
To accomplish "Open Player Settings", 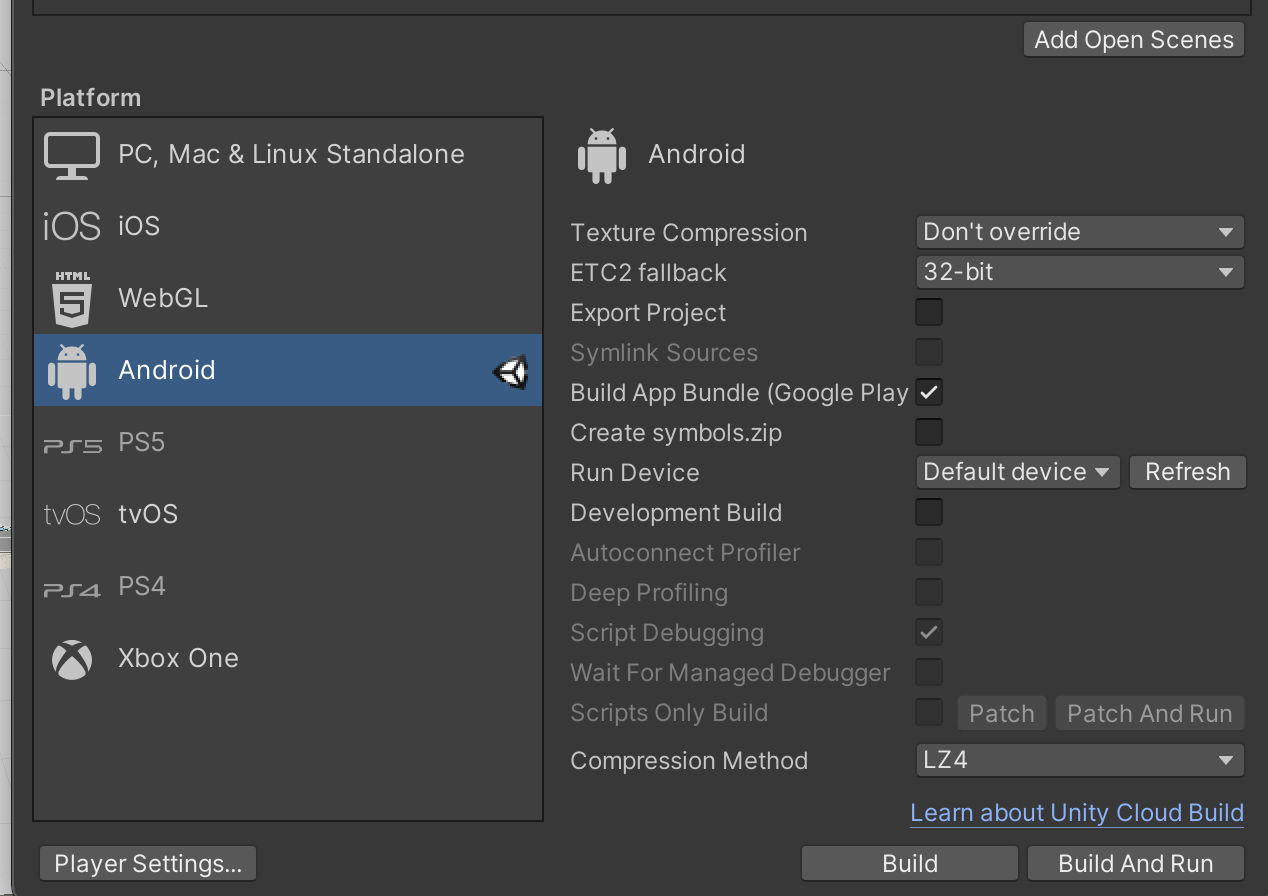I will coord(148,863).
